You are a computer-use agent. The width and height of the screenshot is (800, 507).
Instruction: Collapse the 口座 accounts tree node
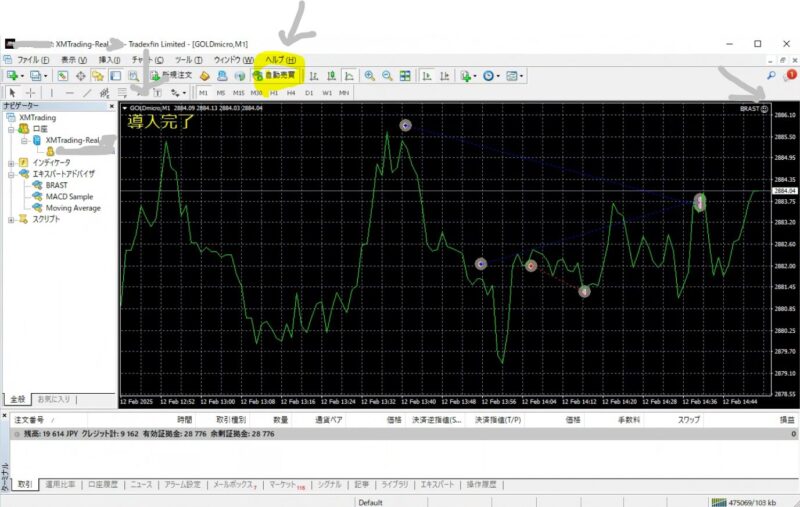tap(11, 129)
